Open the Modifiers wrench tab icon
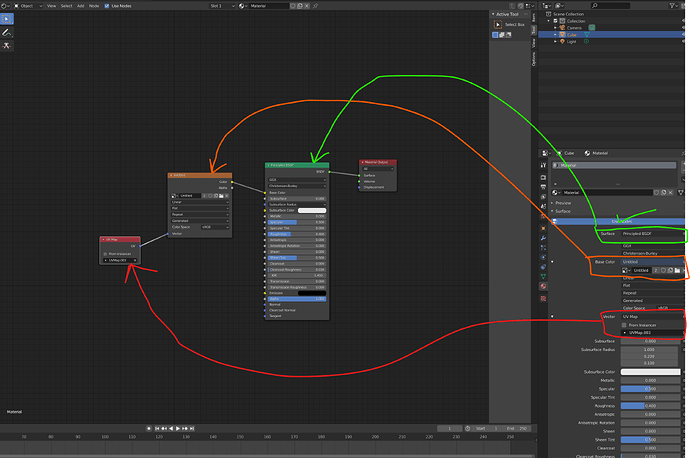 click(543, 238)
